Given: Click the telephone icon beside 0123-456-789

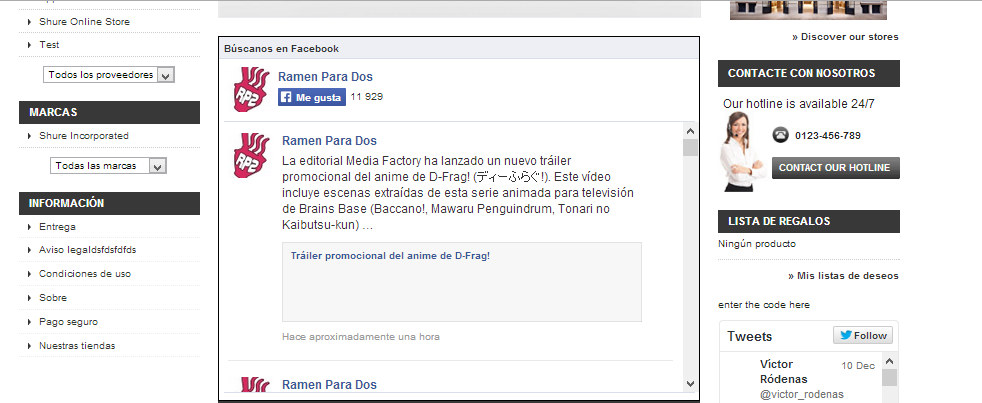Looking at the screenshot, I should click(780, 135).
